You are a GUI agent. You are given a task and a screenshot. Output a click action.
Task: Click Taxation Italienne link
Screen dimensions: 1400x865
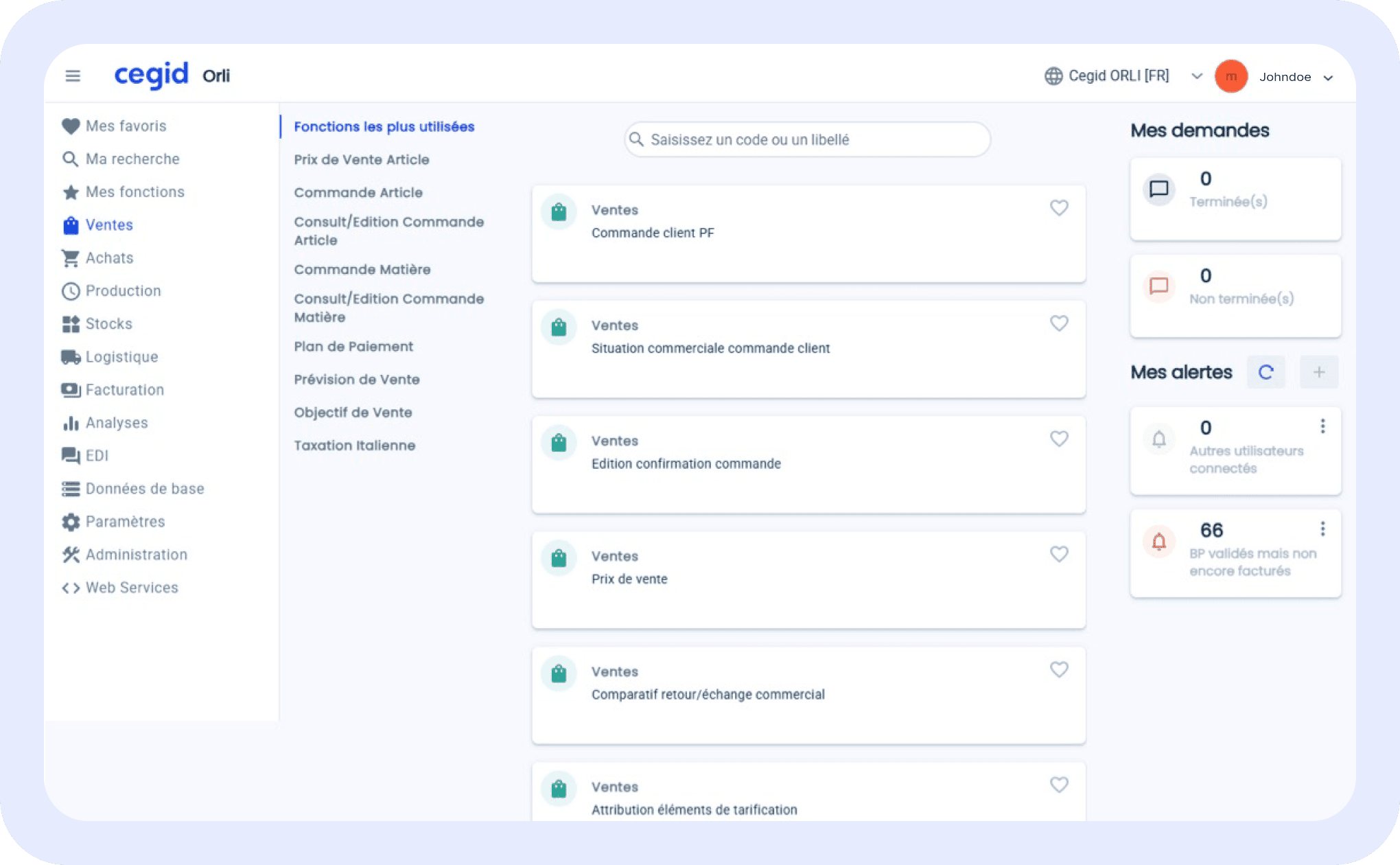pyautogui.click(x=355, y=446)
